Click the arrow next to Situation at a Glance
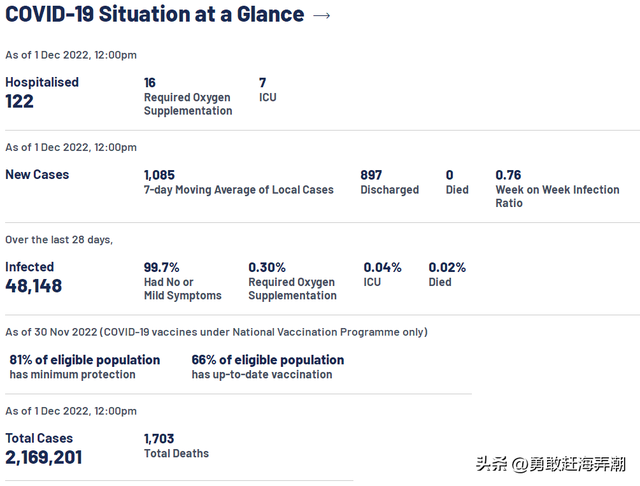The height and width of the screenshot is (486, 640). pos(322,15)
